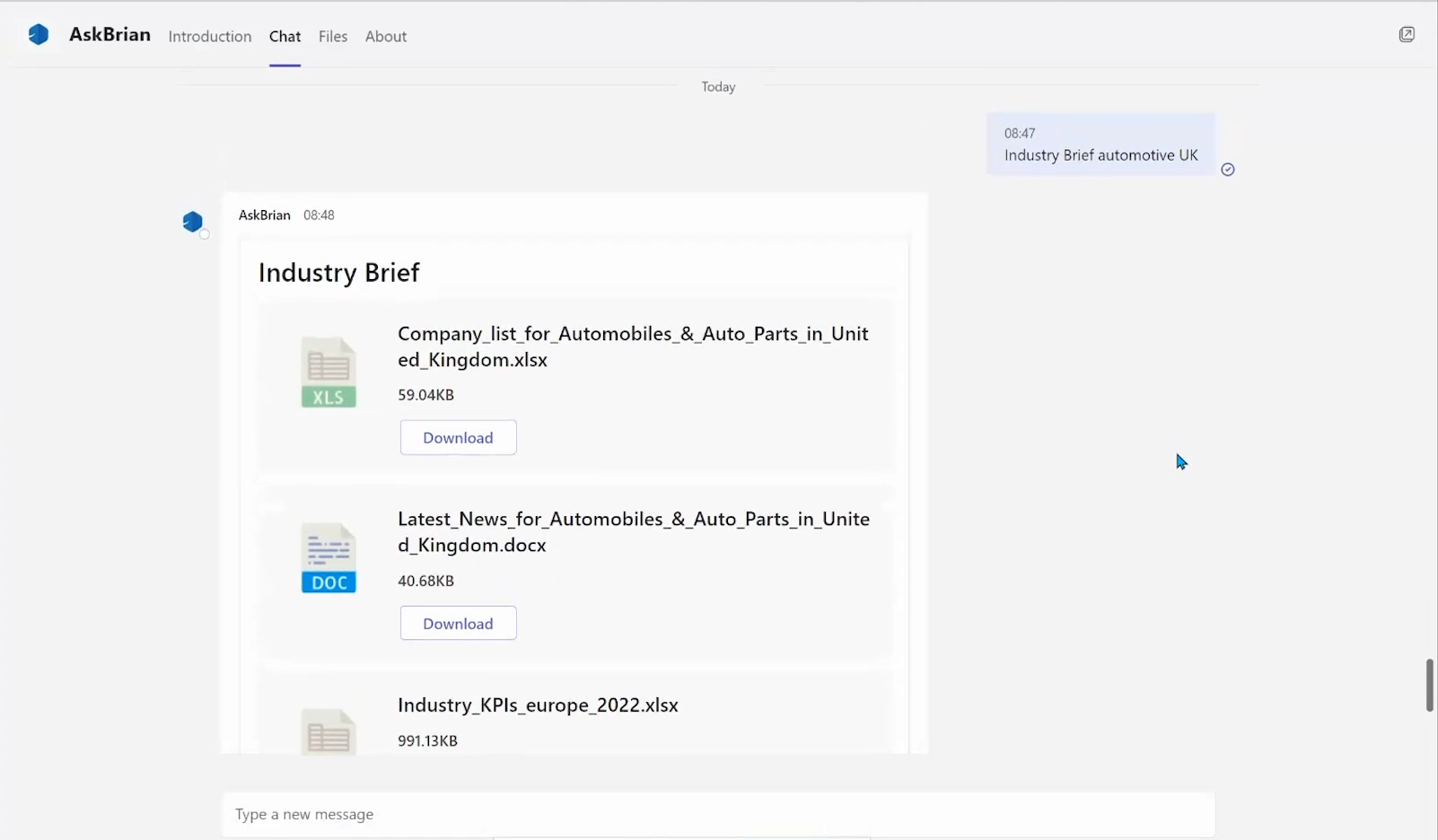Click the 991.13KB file size

(x=428, y=740)
